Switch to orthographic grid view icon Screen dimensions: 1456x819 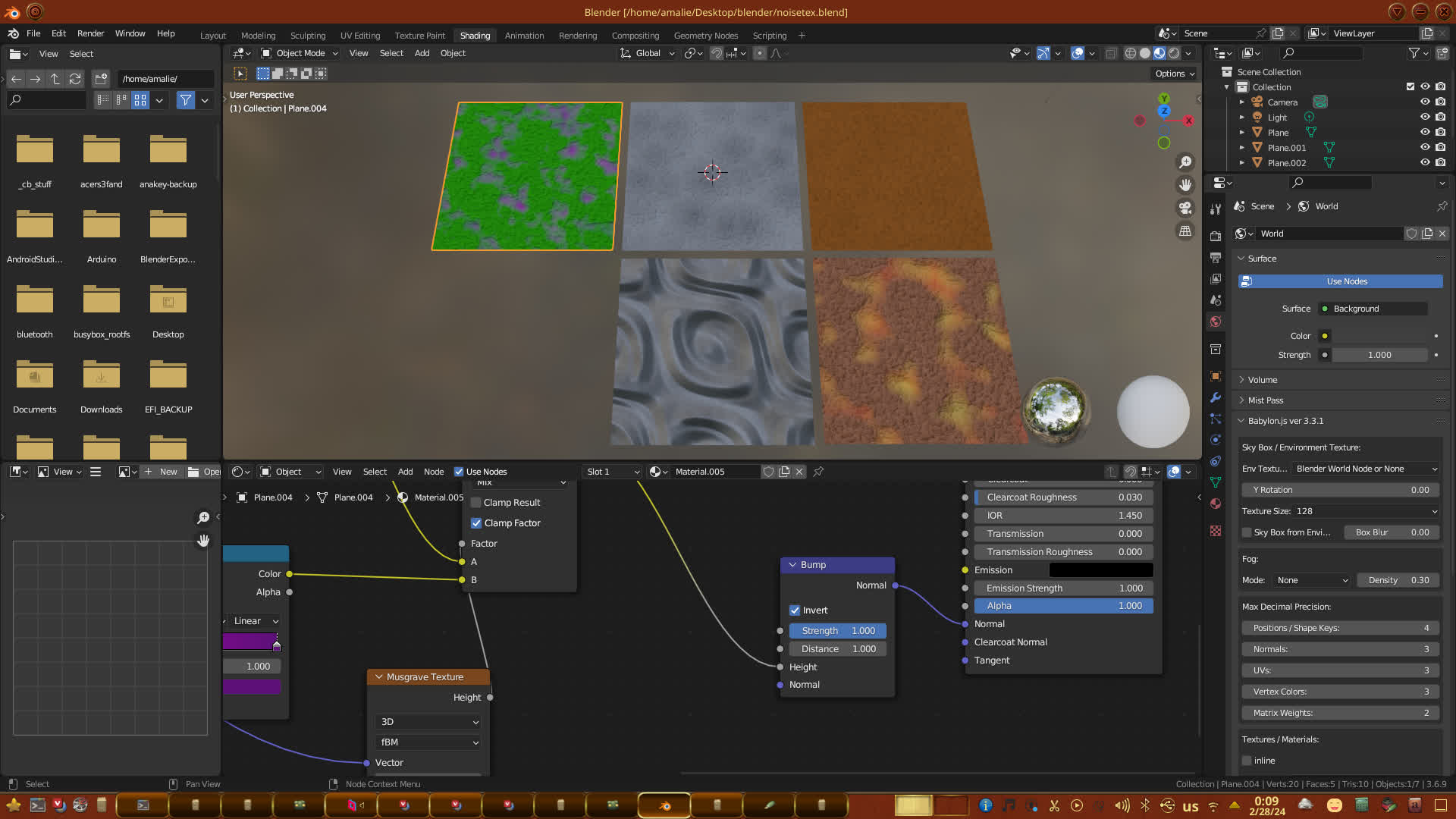(x=1185, y=231)
